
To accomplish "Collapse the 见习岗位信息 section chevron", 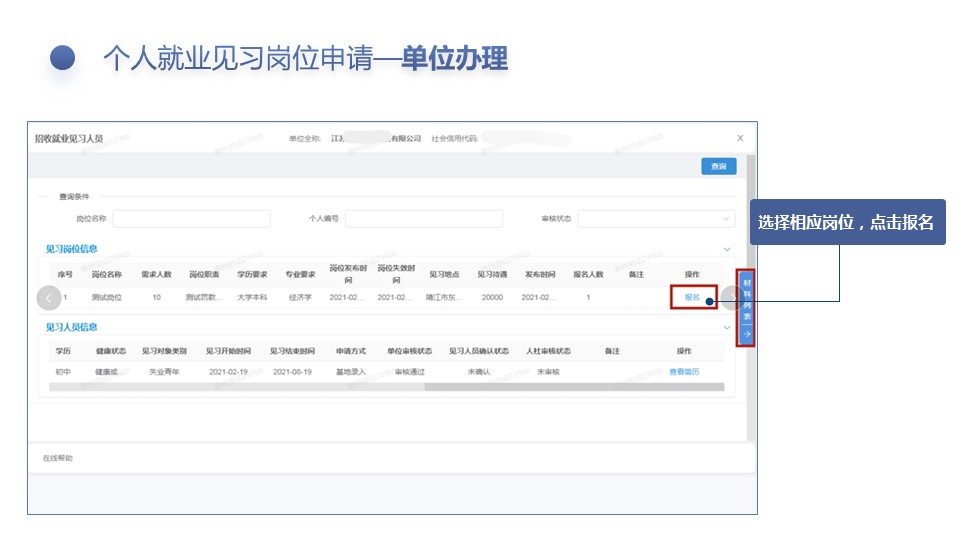I will pos(727,248).
